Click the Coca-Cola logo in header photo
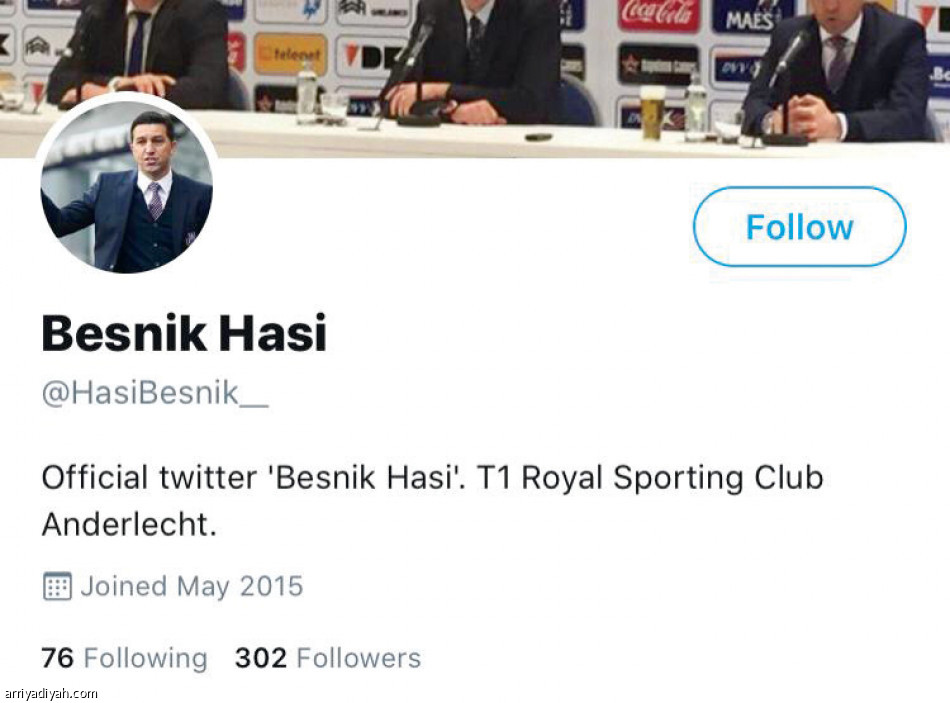 click(659, 15)
